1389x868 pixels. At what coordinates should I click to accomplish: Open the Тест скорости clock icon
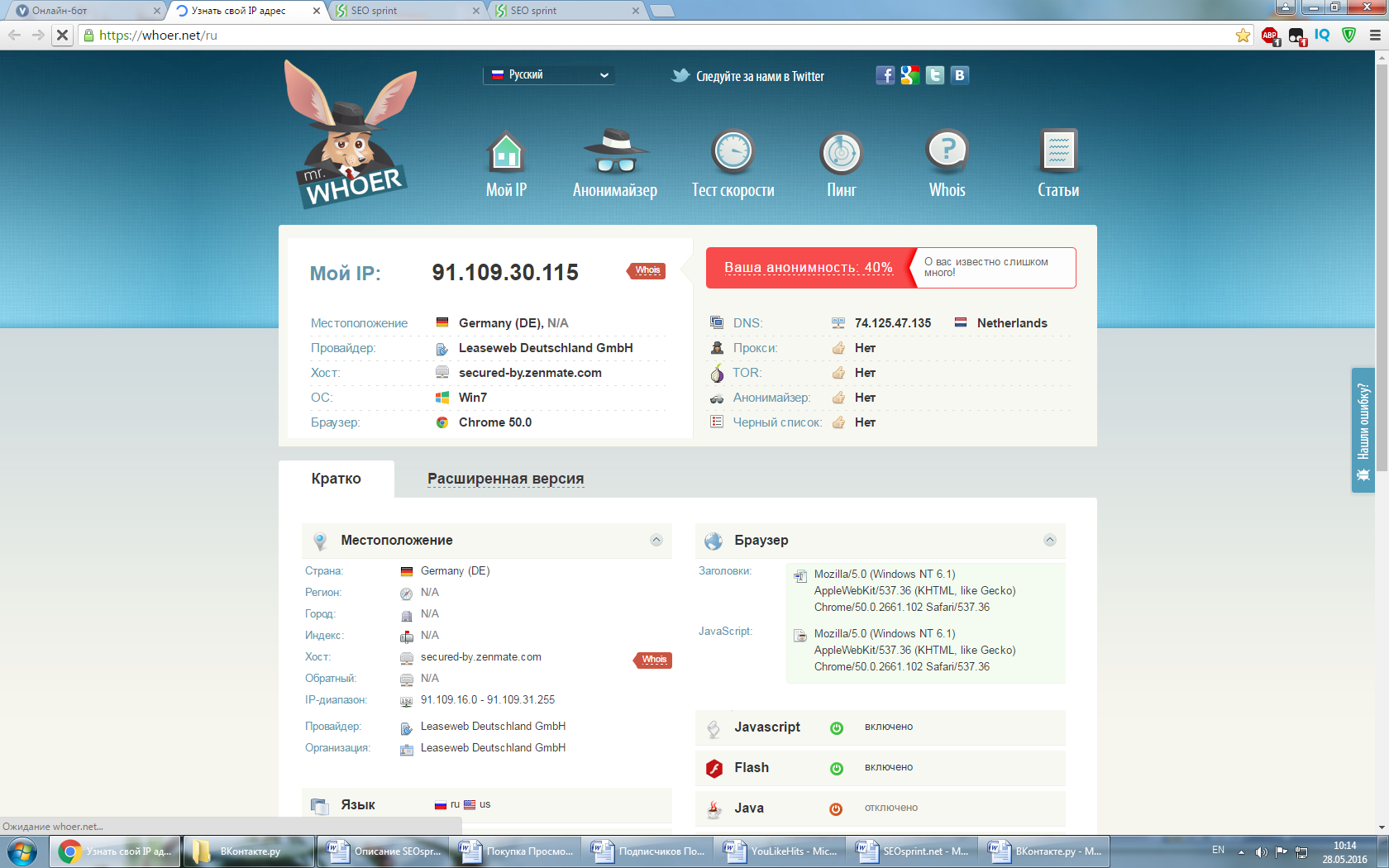pyautogui.click(x=733, y=151)
